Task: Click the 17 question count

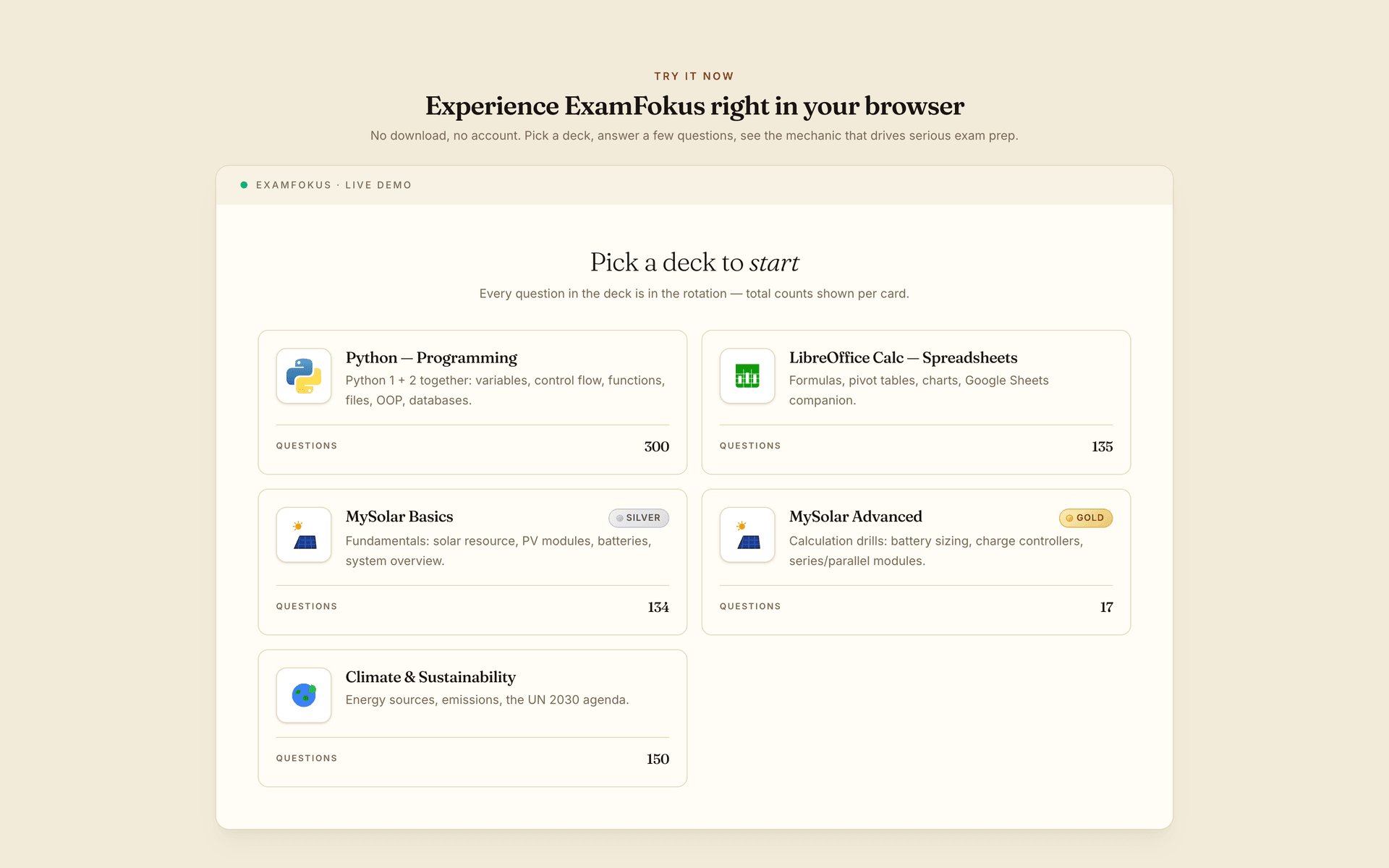Action: [x=1106, y=608]
